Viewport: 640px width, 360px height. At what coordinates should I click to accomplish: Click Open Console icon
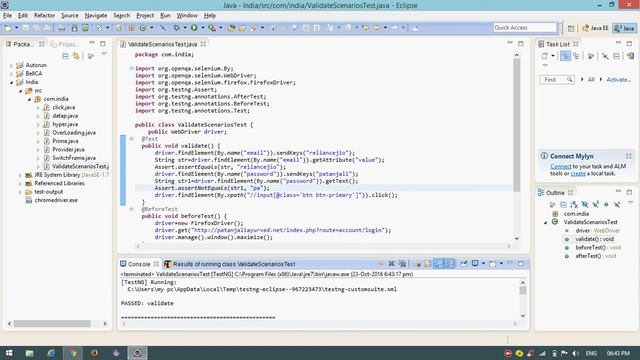493,264
